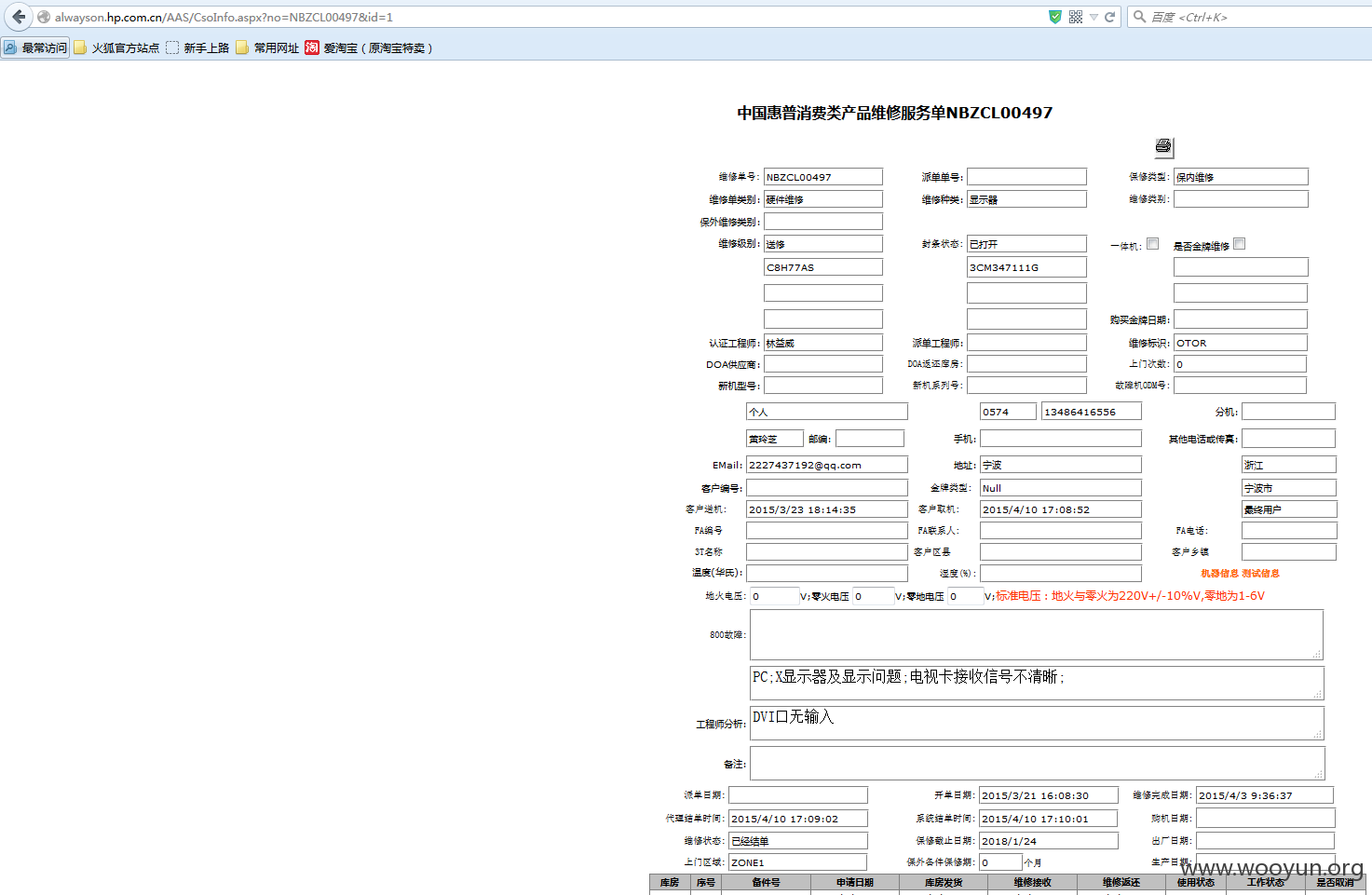The height and width of the screenshot is (895, 1372).
Task: Click the 备件号 table column header
Action: click(x=767, y=882)
